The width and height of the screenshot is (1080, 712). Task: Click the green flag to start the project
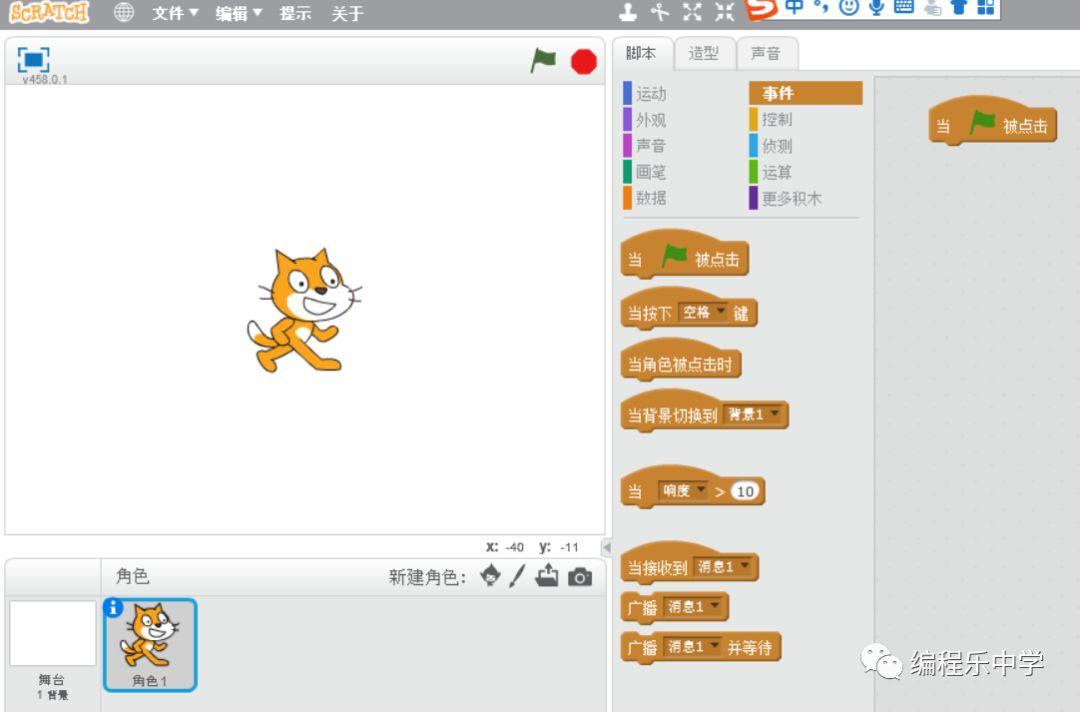coord(543,61)
